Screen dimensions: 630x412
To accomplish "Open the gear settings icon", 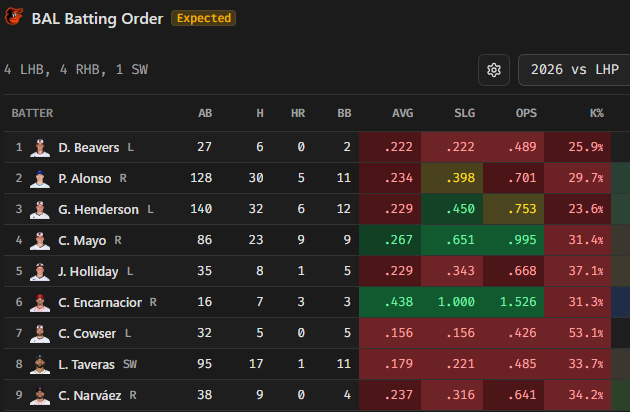I will 494,70.
